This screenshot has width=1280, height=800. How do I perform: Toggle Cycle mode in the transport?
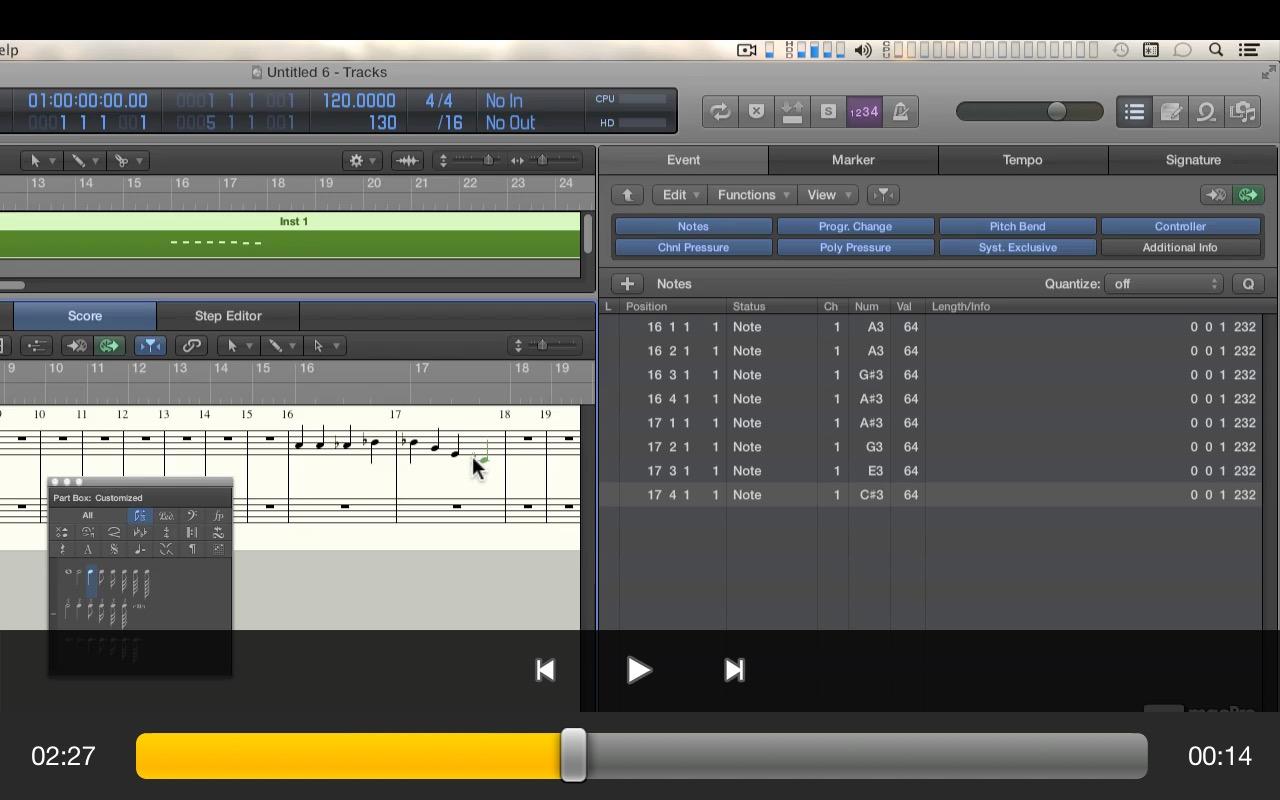720,112
